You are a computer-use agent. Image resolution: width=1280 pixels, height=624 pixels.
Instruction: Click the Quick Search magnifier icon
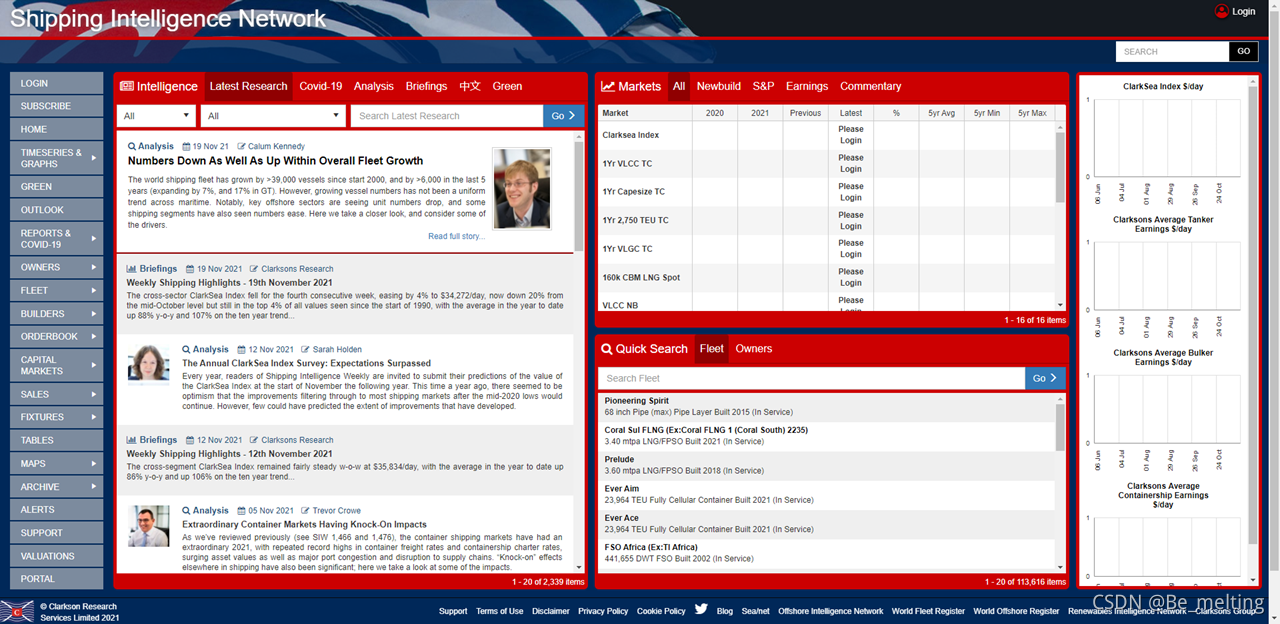pos(607,349)
